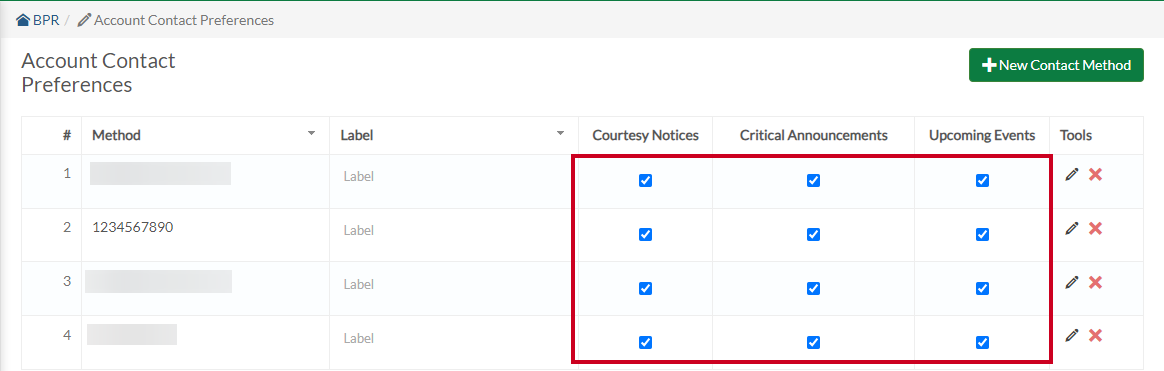1164x371 pixels.
Task: Click the Critical Announcements column header
Action: (814, 135)
